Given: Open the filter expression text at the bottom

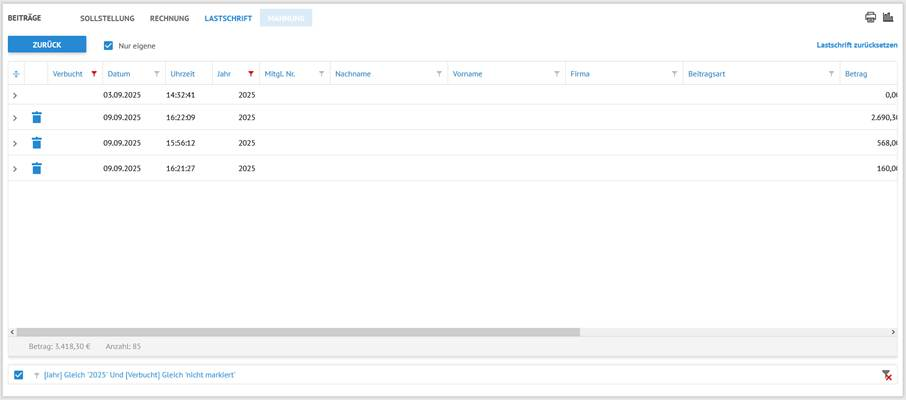Looking at the screenshot, I should [140, 375].
